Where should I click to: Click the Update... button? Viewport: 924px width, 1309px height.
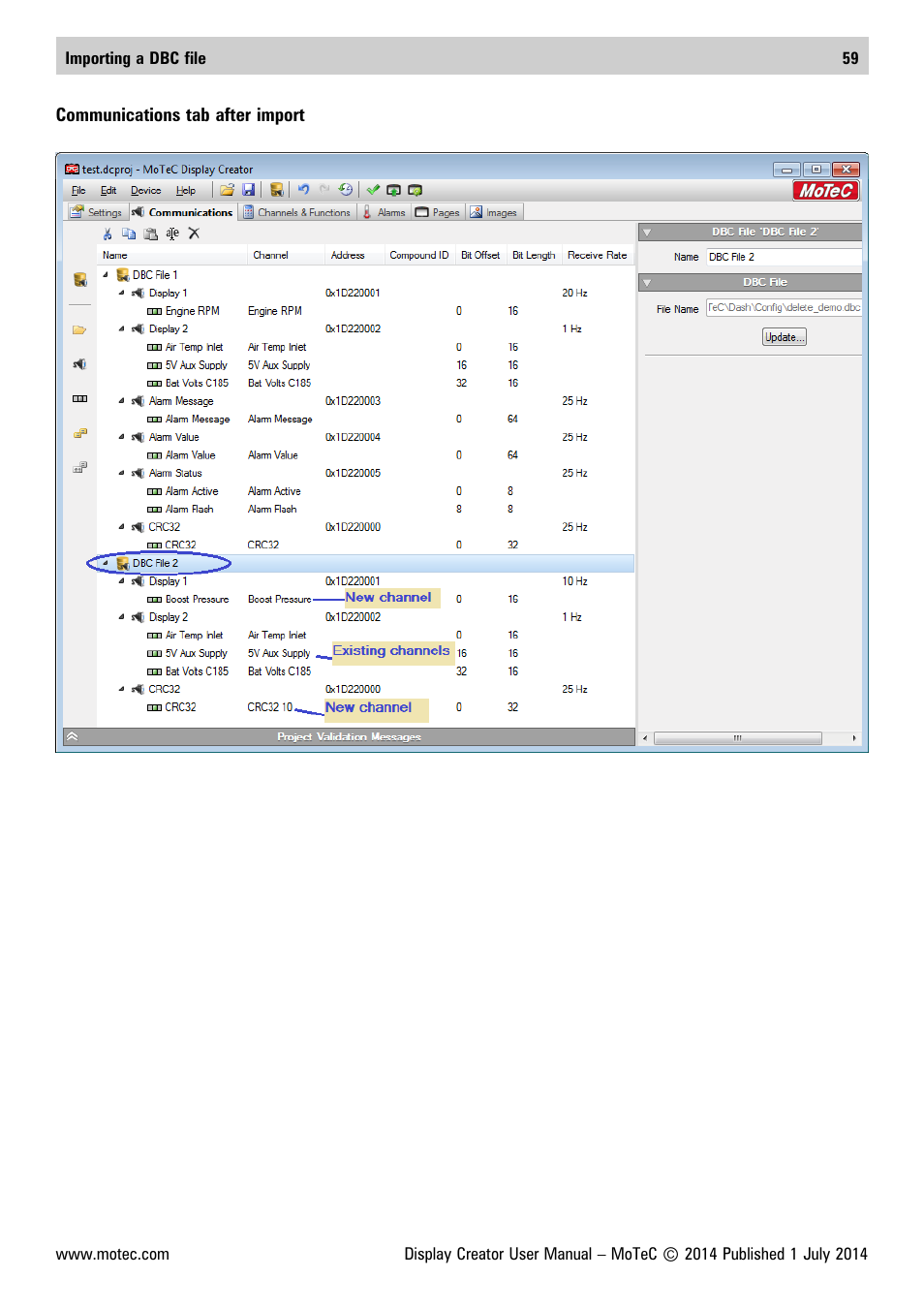(x=785, y=337)
